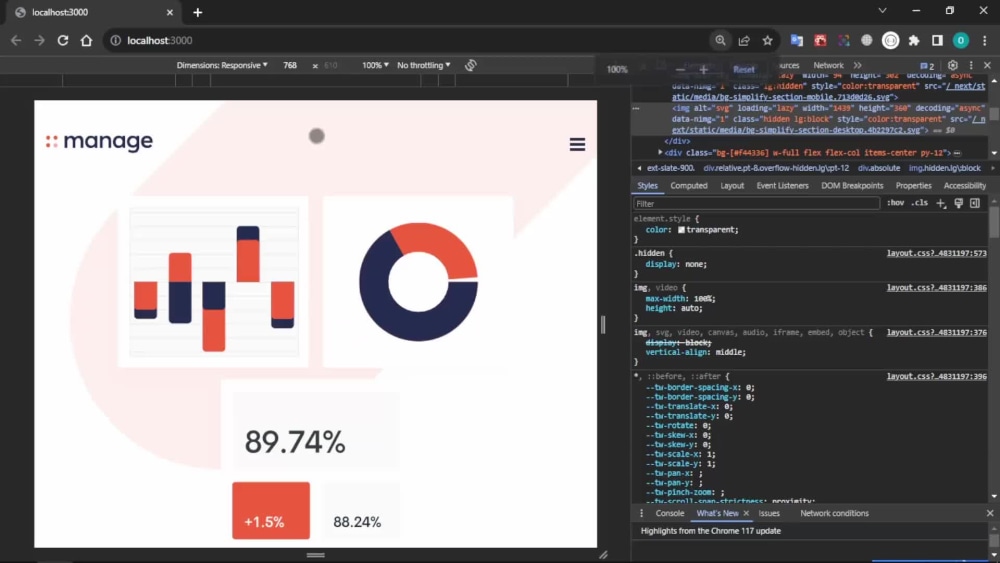Open the Event Listeners tab

coord(783,186)
